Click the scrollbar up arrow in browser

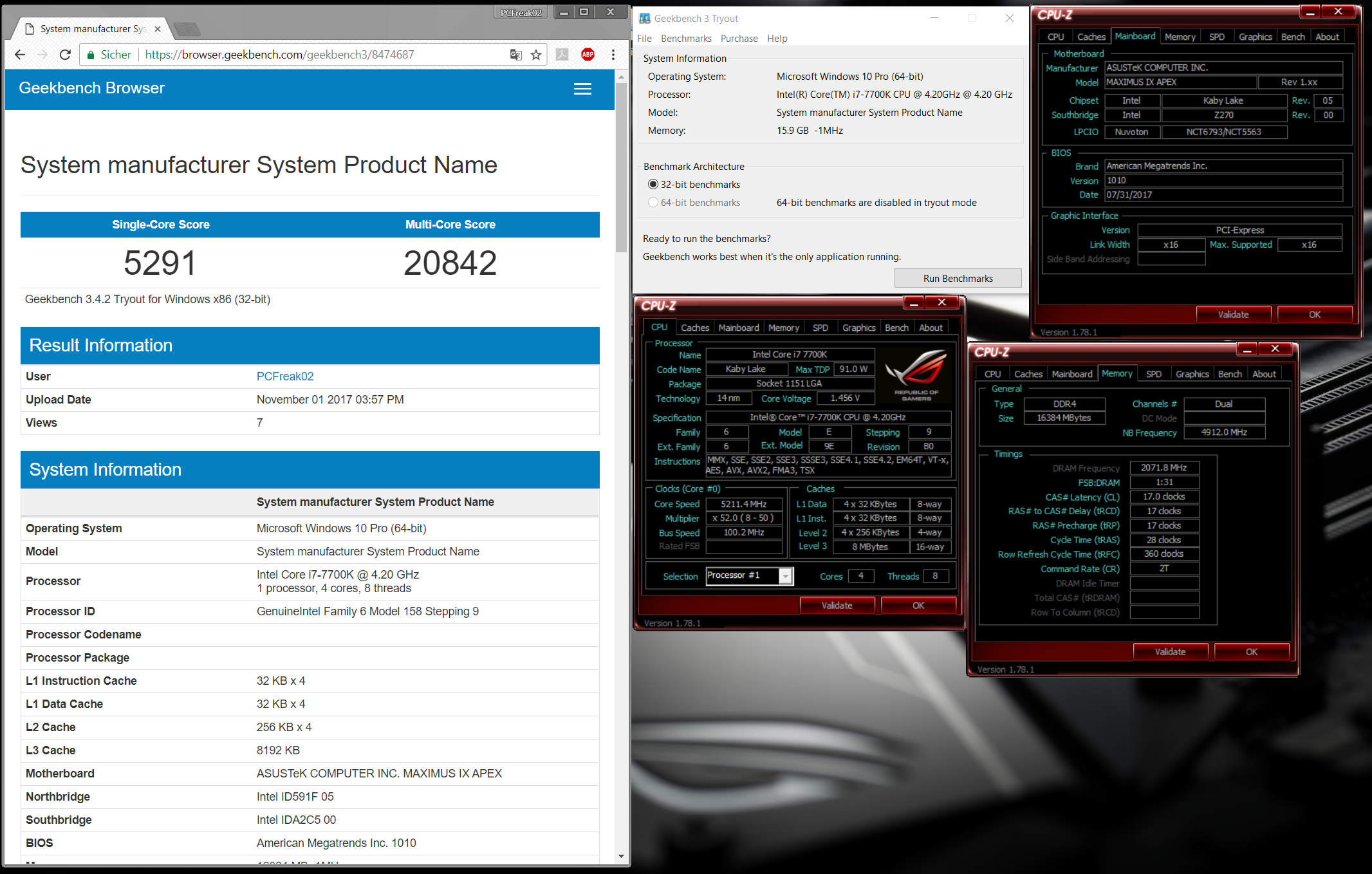click(x=621, y=77)
